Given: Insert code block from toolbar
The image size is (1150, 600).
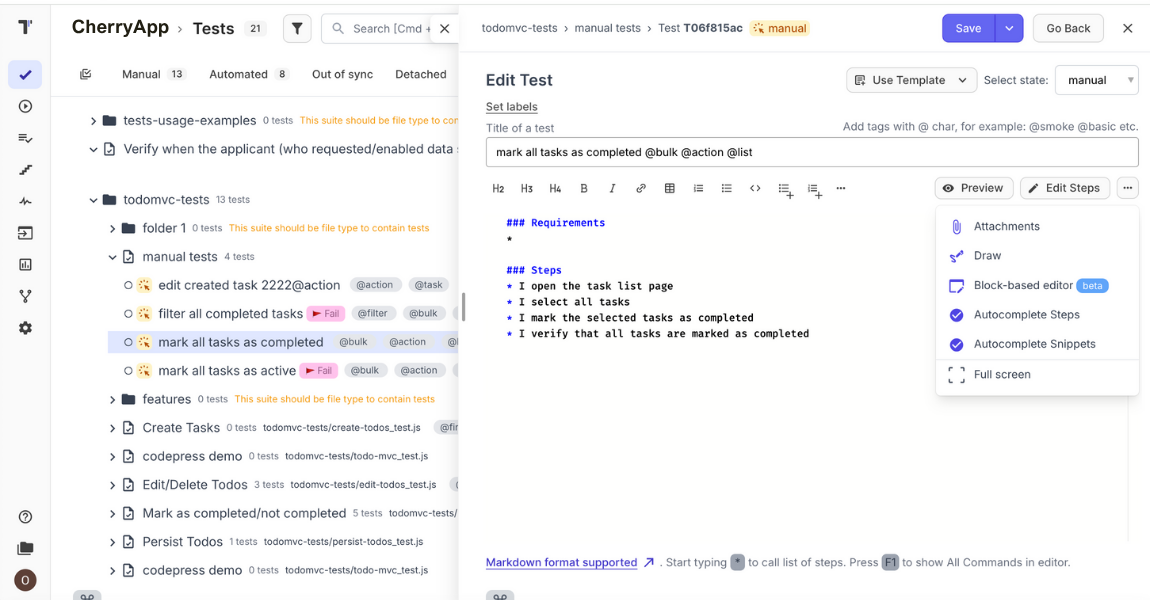Looking at the screenshot, I should click(755, 188).
